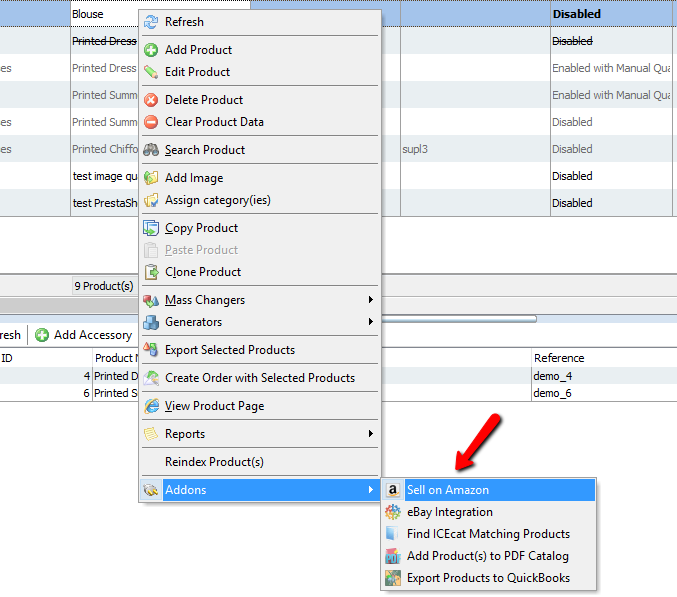
Task: Click the Edit Product pencil icon
Action: (x=151, y=72)
